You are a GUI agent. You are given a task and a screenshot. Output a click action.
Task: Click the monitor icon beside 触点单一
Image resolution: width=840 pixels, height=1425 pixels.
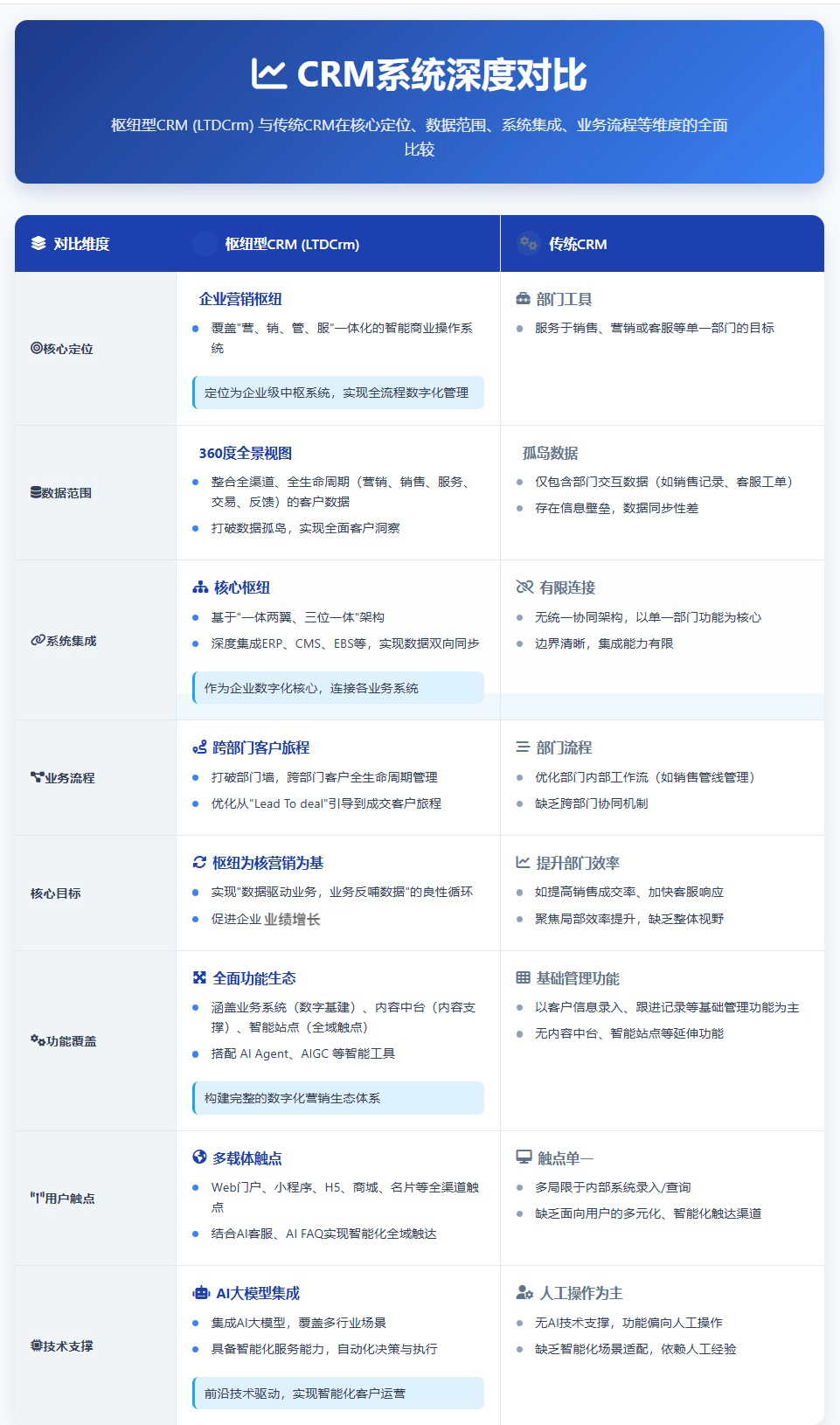pos(524,1157)
